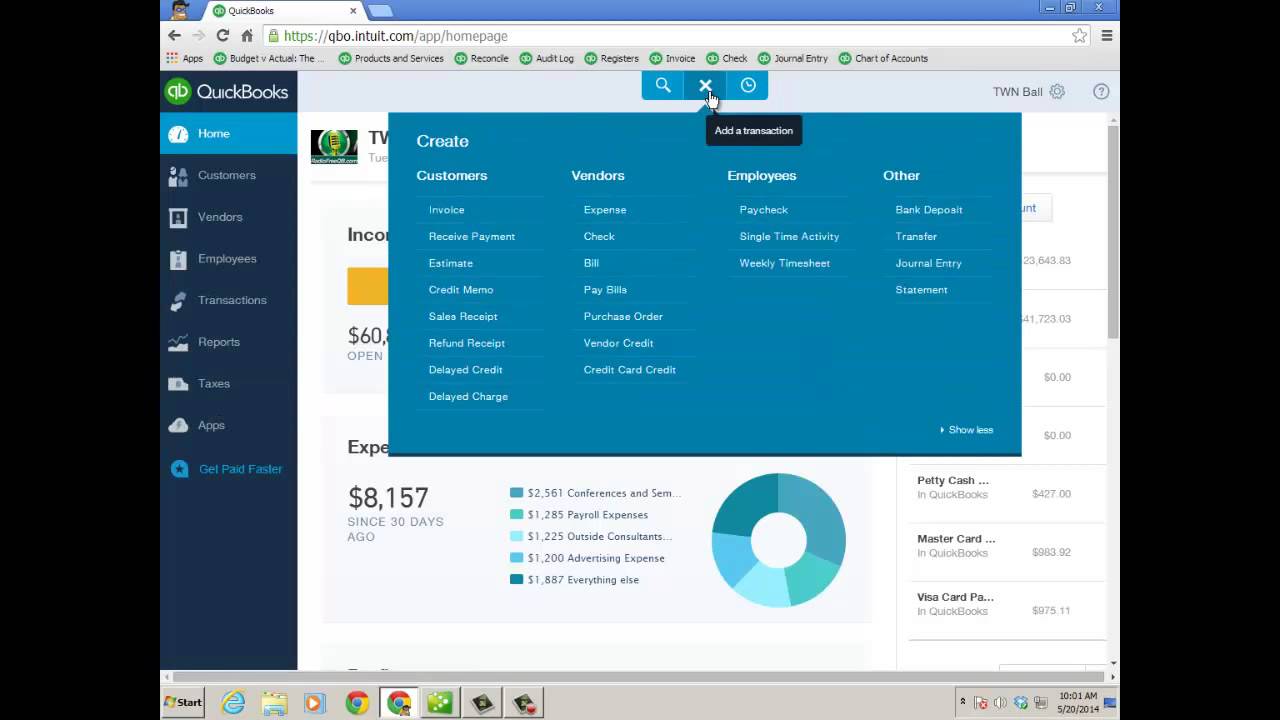Screen dimensions: 1280x720
Task: Collapse the Create menu using Show less
Action: [966, 429]
